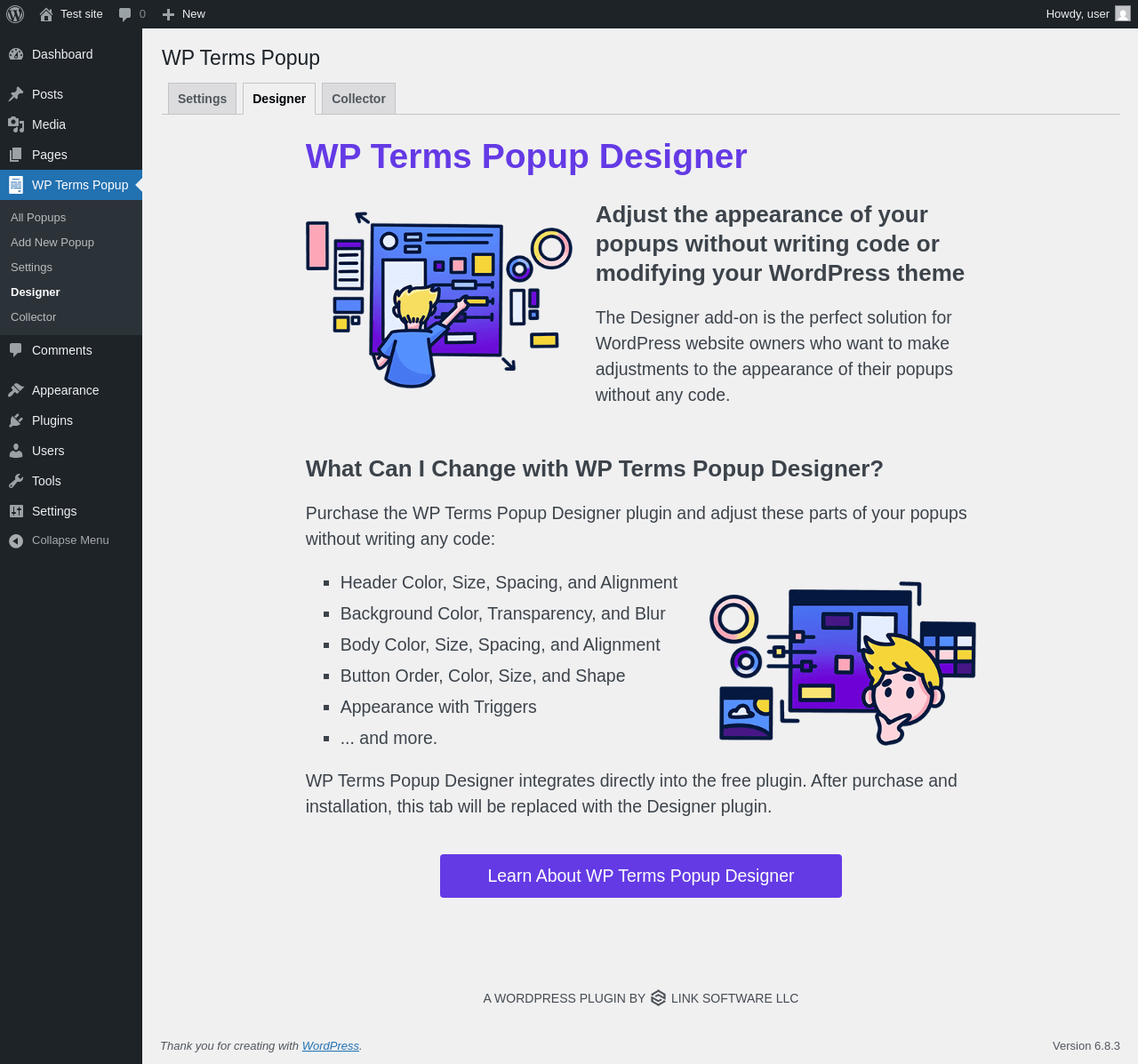Select Designer in the sidebar submenu
1138x1064 pixels.
point(36,292)
